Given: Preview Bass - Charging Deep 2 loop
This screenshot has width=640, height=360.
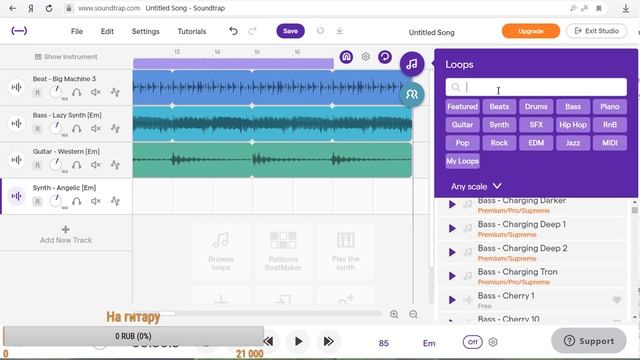Looking at the screenshot, I should click(452, 252).
